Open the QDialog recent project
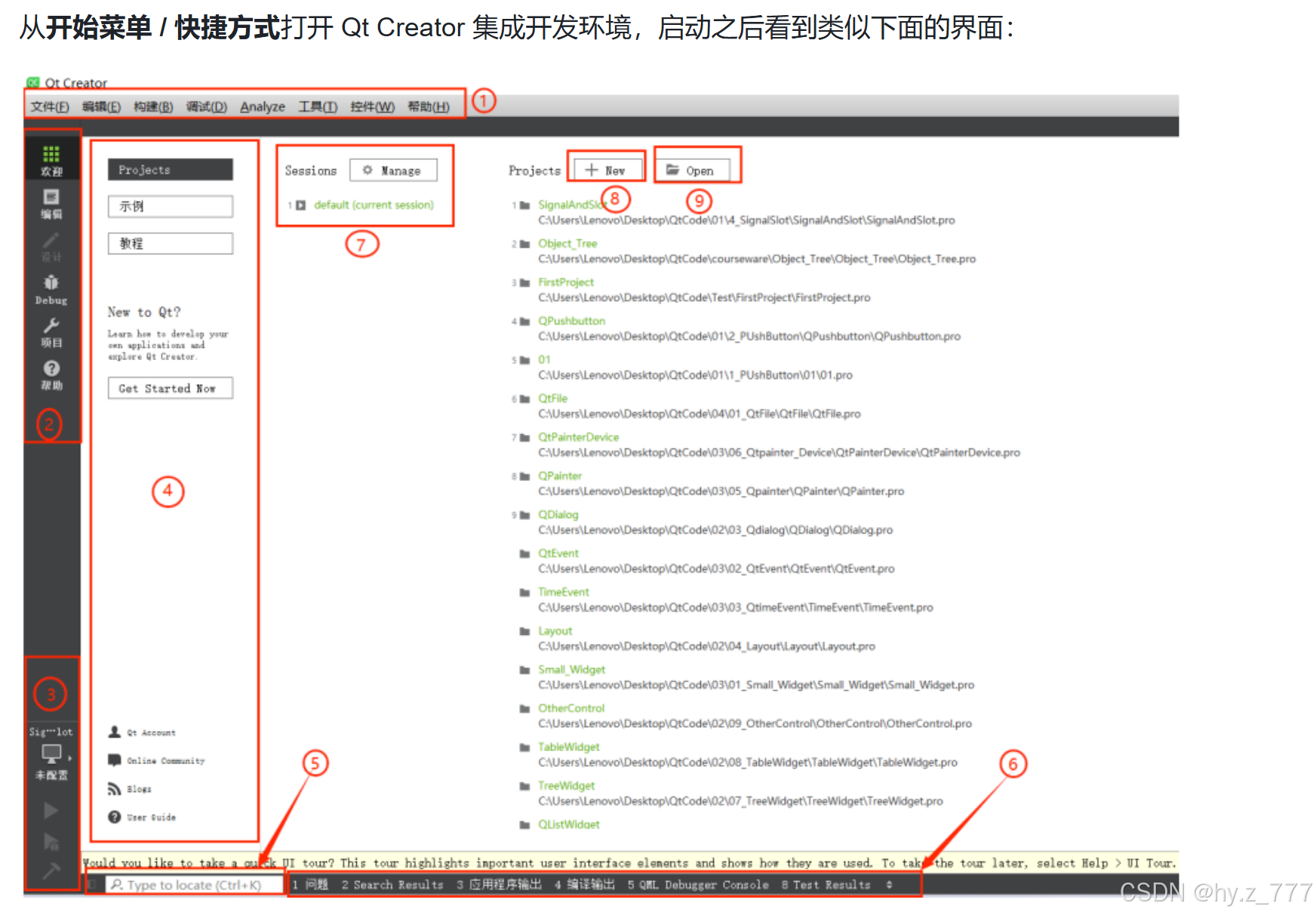The height and width of the screenshot is (915, 1316). pos(558,514)
